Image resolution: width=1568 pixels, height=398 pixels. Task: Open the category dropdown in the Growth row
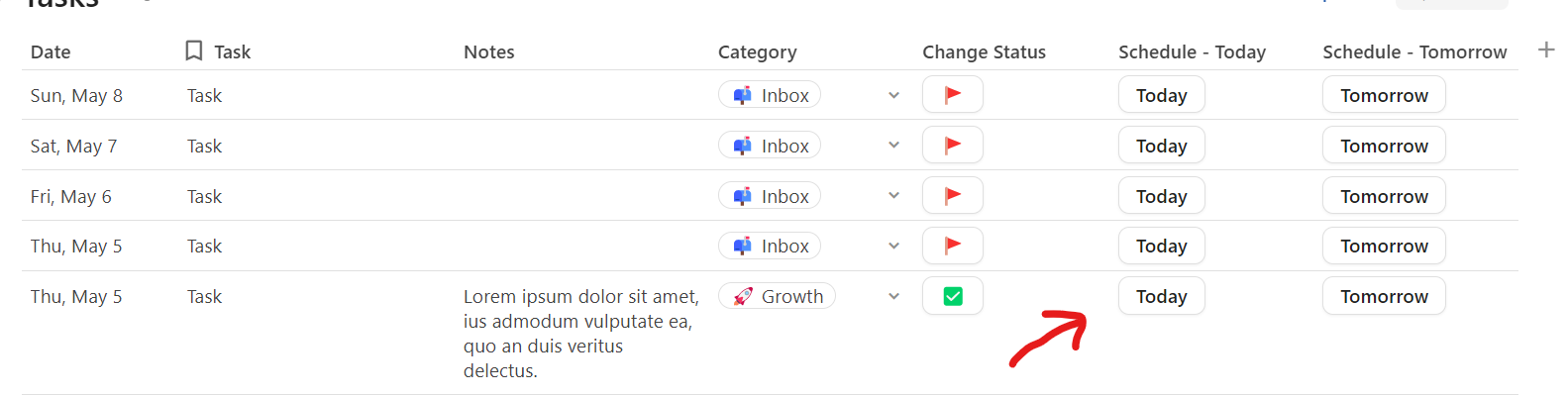pyautogui.click(x=893, y=296)
